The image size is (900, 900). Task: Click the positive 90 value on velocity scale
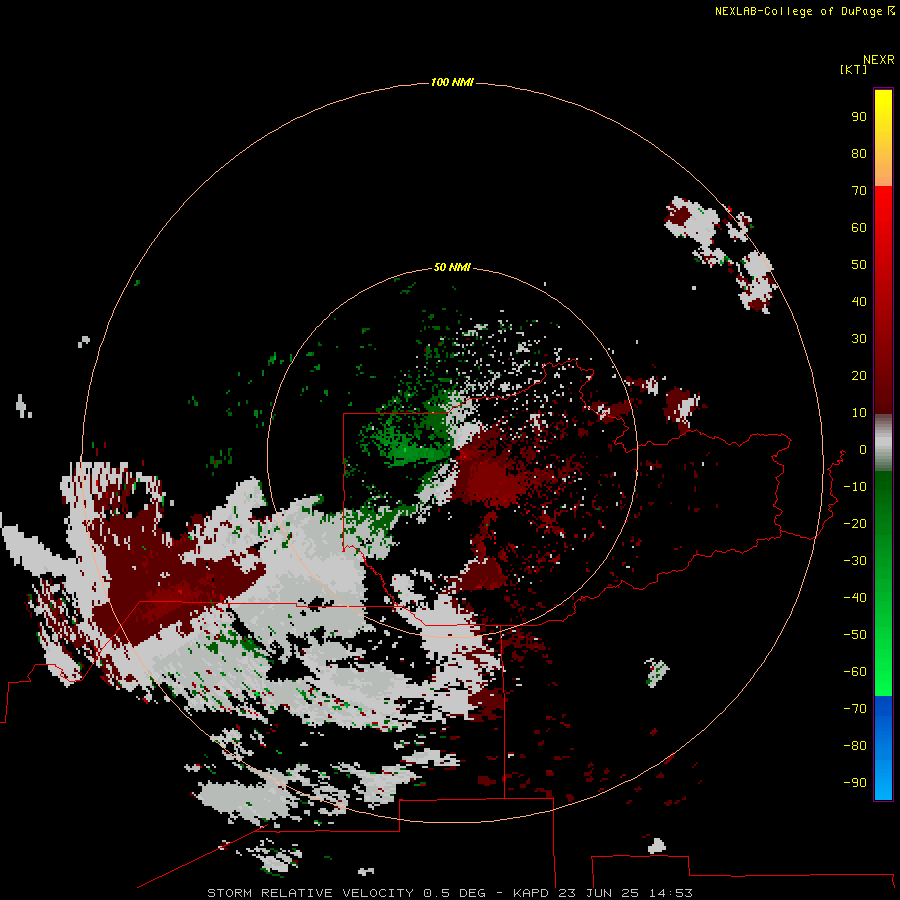coord(859,117)
